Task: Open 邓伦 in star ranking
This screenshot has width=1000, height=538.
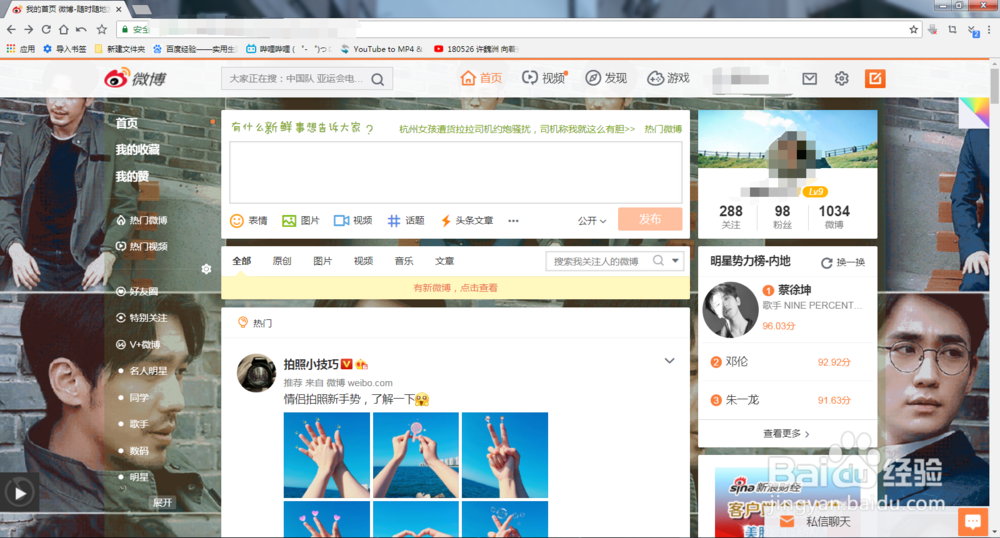Action: [737, 361]
